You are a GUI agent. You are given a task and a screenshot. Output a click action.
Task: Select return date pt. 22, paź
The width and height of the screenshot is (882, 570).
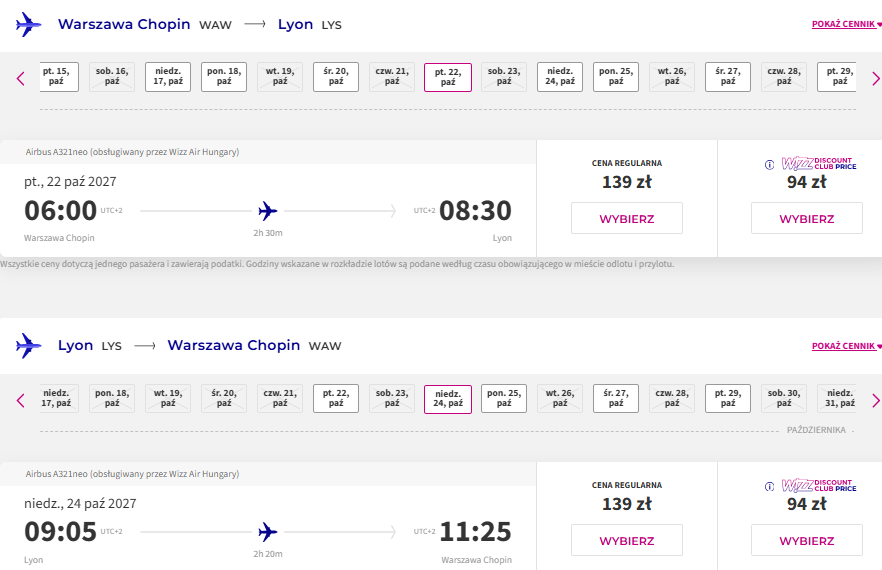[336, 398]
